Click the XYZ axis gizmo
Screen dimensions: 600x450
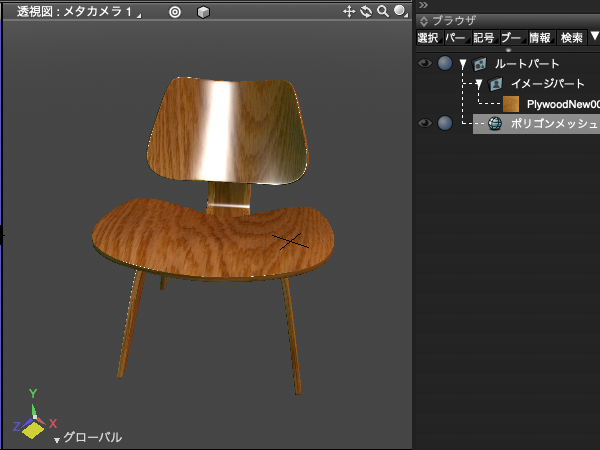tap(34, 415)
